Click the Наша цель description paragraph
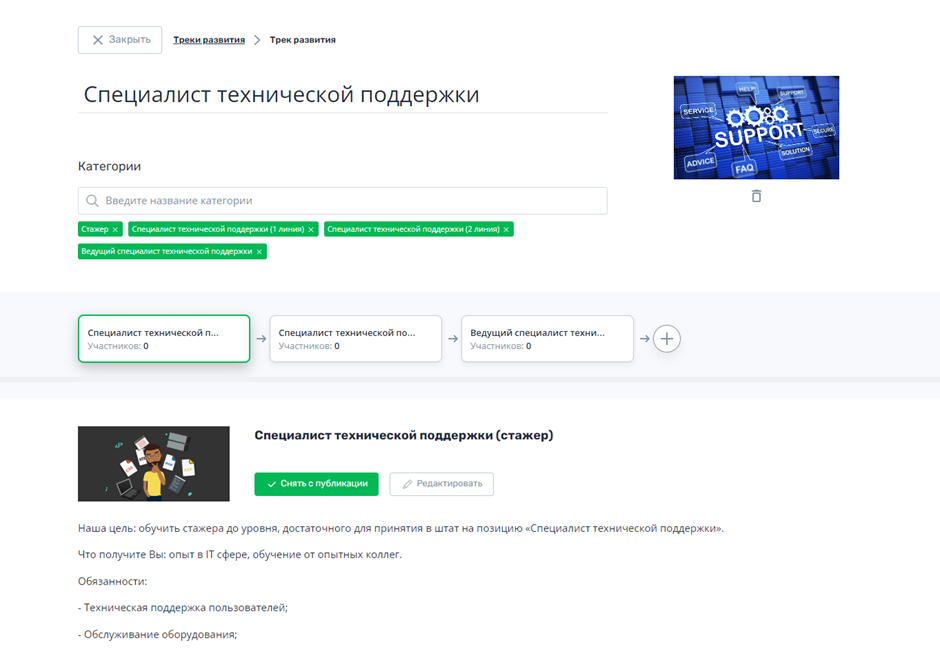 tap(401, 529)
